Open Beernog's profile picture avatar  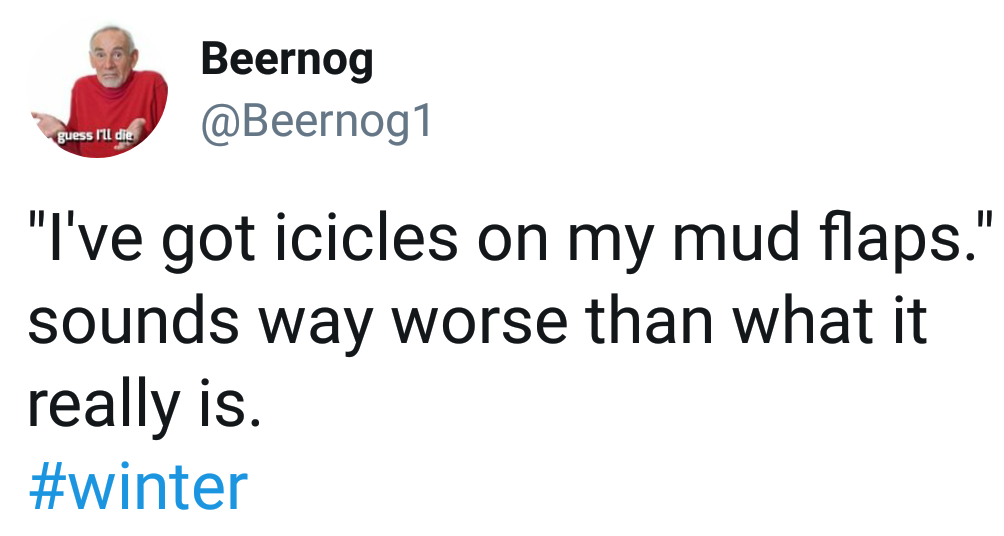(x=99, y=90)
